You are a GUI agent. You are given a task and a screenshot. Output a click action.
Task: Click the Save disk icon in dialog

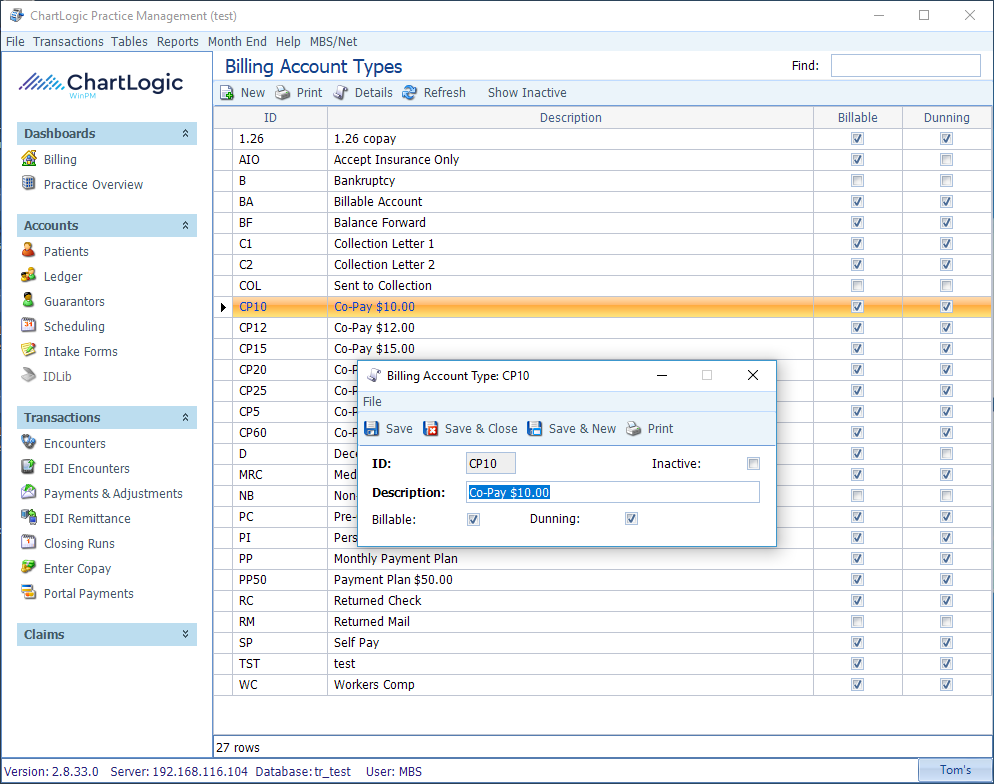click(371, 428)
